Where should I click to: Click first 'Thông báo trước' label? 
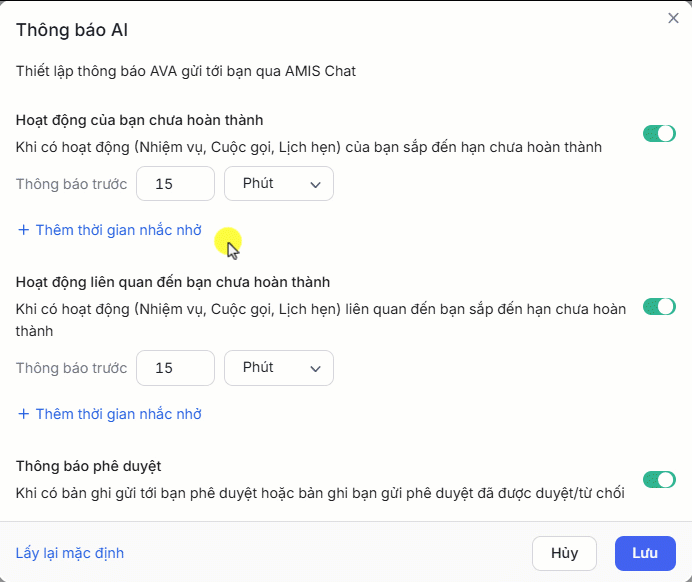click(x=71, y=184)
